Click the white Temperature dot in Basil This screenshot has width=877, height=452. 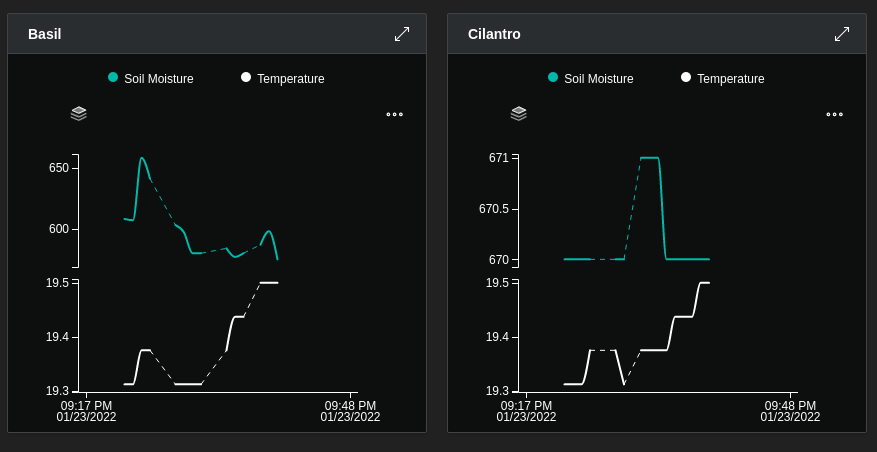[x=246, y=77]
